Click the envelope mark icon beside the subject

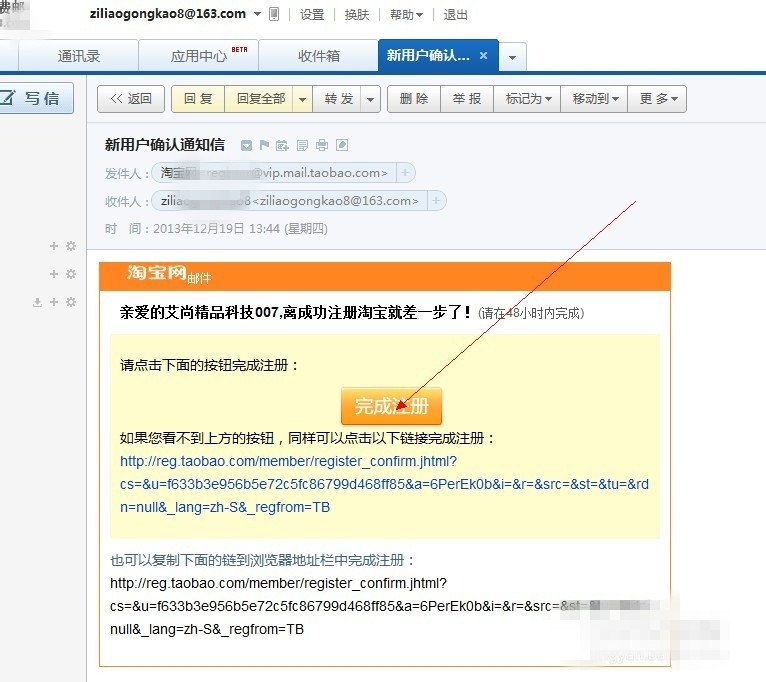coord(246,145)
